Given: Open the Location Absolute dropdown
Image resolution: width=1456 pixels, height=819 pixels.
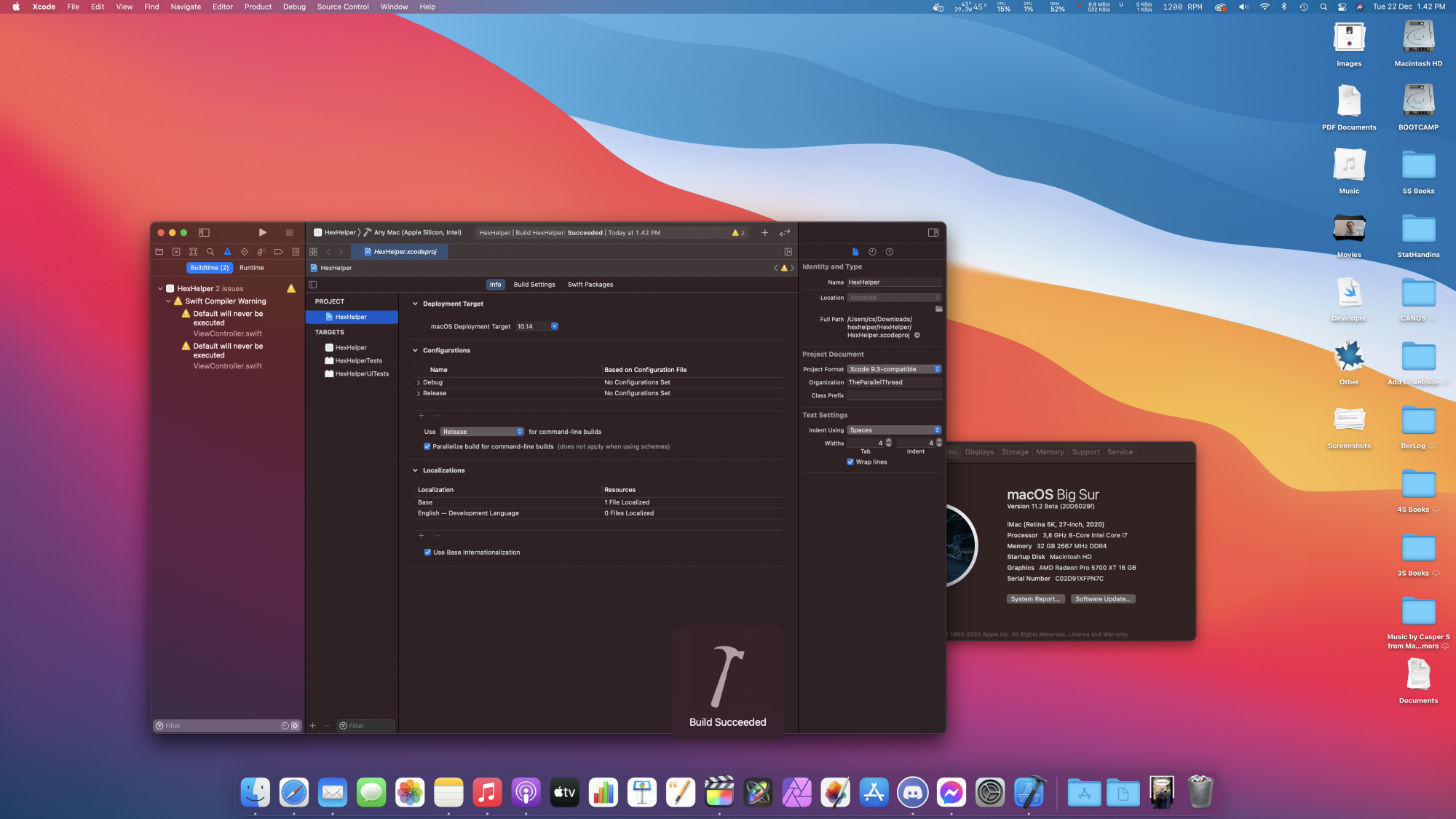Looking at the screenshot, I should [x=894, y=298].
